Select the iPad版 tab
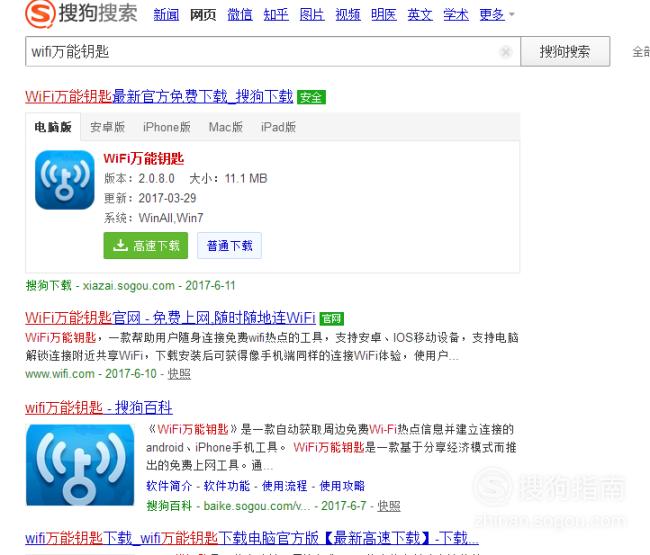The image size is (650, 555). 279,127
